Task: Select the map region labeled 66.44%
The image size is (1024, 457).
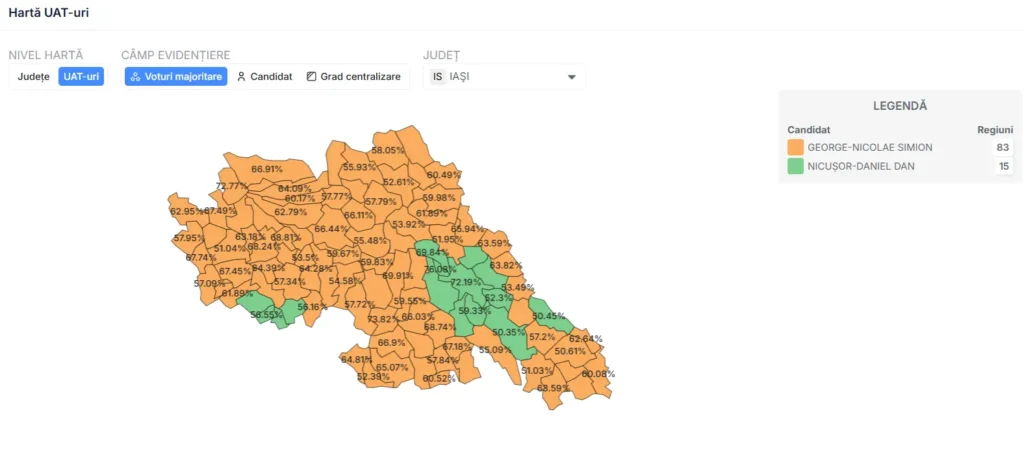Action: tap(330, 229)
